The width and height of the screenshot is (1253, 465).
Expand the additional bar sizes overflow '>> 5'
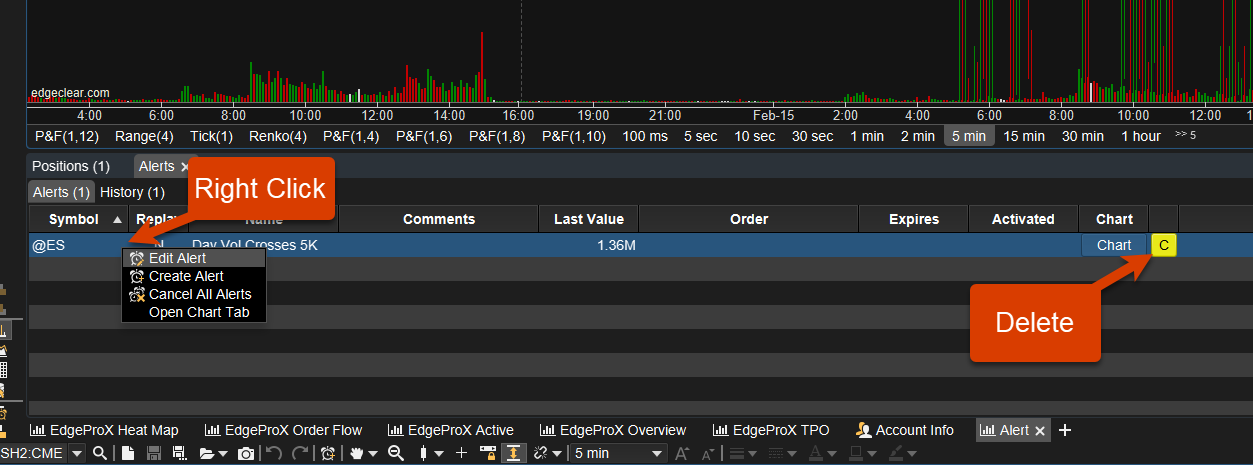click(1185, 135)
